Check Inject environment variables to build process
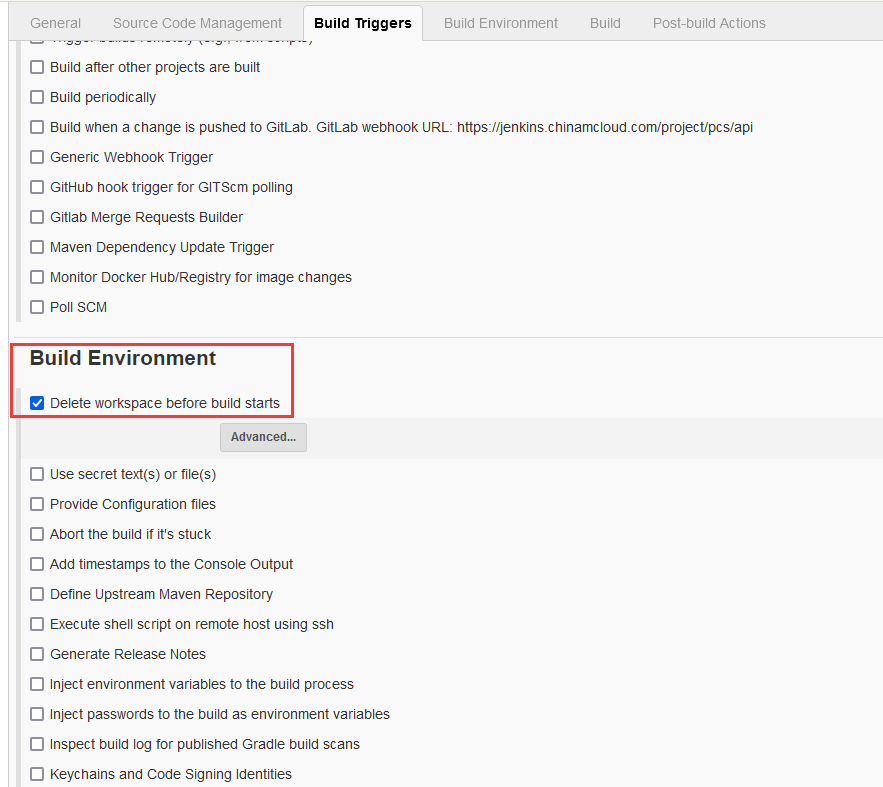This screenshot has height=787, width=883. (38, 685)
